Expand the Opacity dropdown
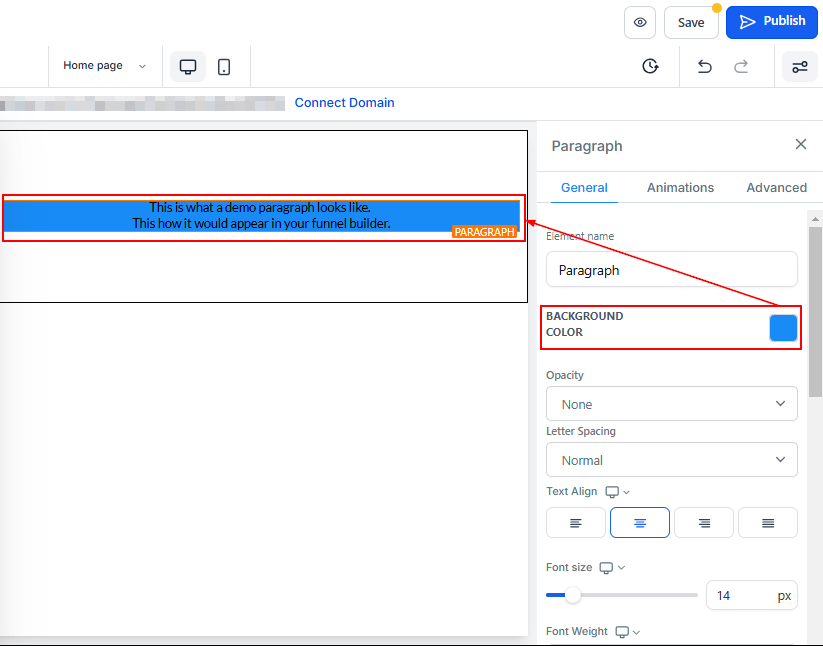This screenshot has width=823, height=646. (x=672, y=404)
